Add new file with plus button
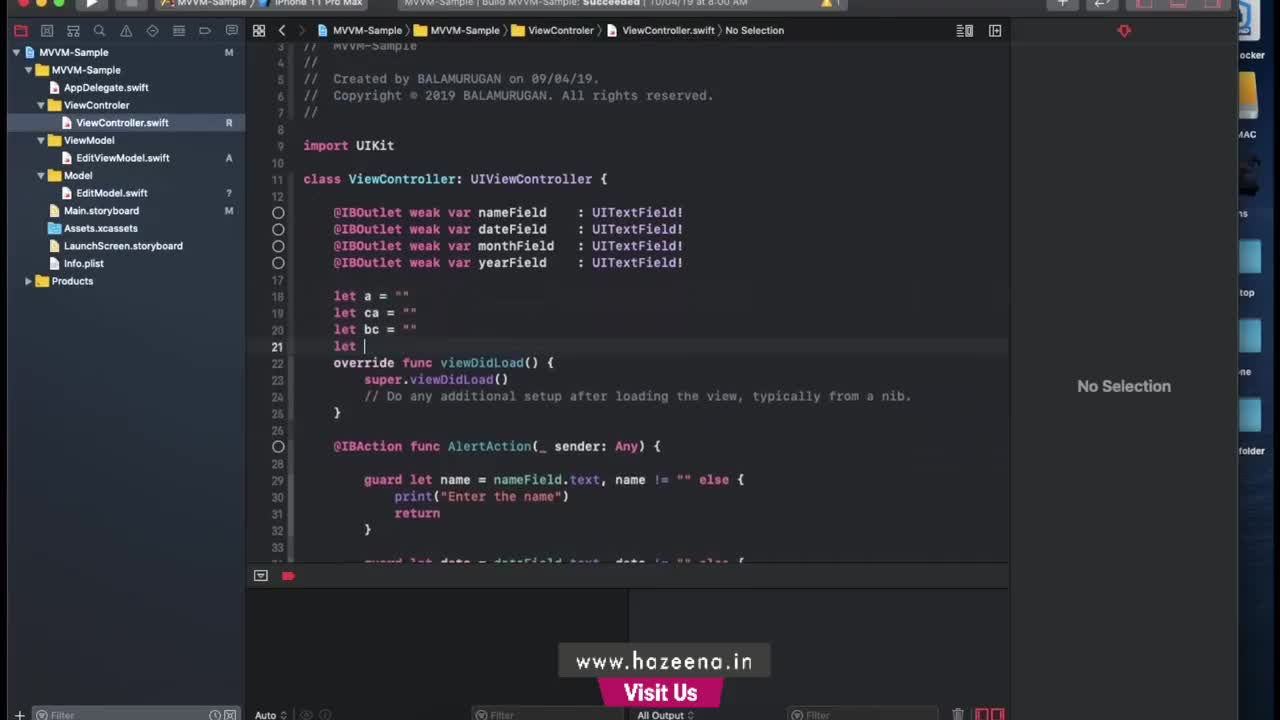Screen dimensions: 1280x720 19,714
